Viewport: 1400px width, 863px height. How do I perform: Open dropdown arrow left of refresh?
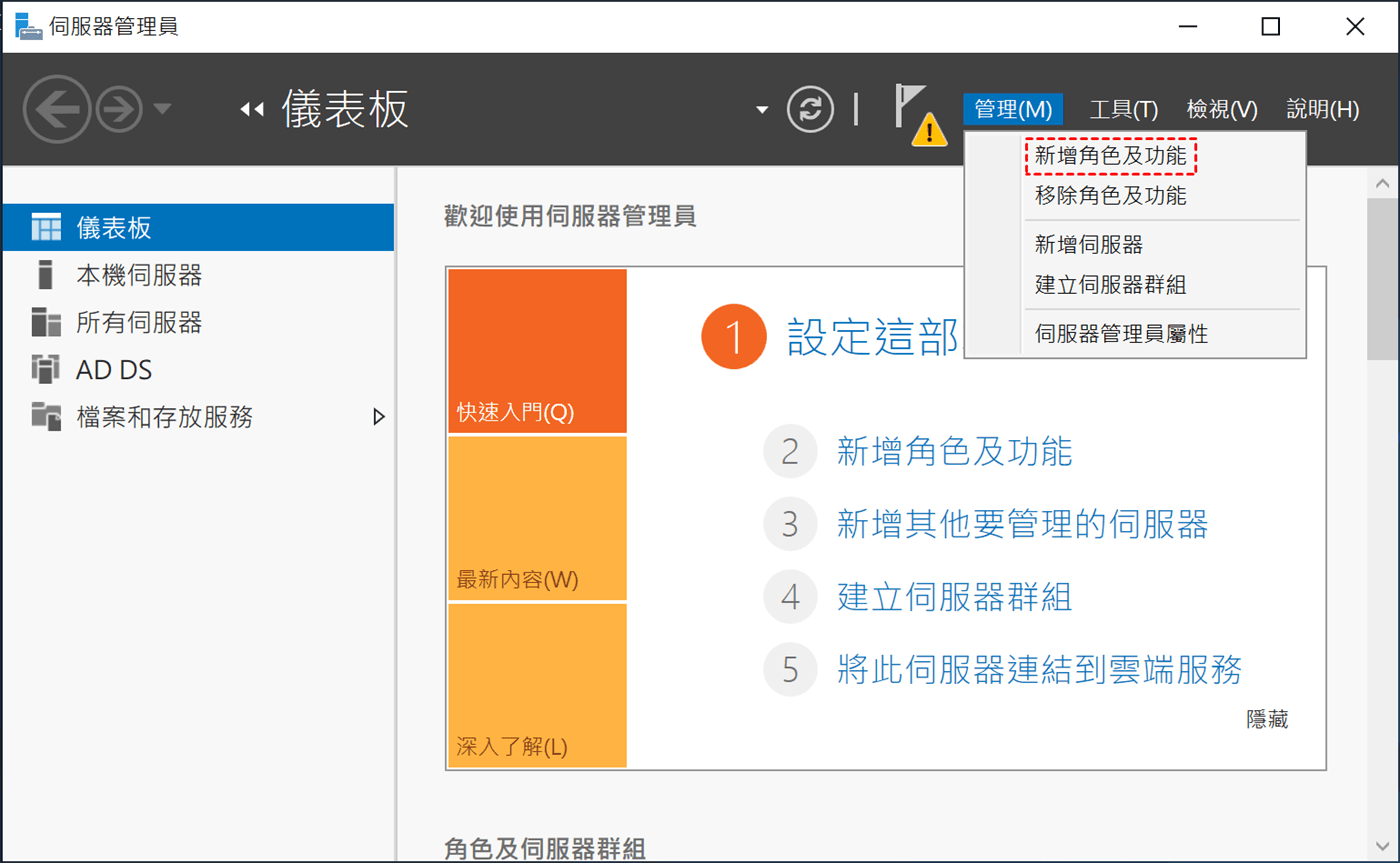click(762, 109)
